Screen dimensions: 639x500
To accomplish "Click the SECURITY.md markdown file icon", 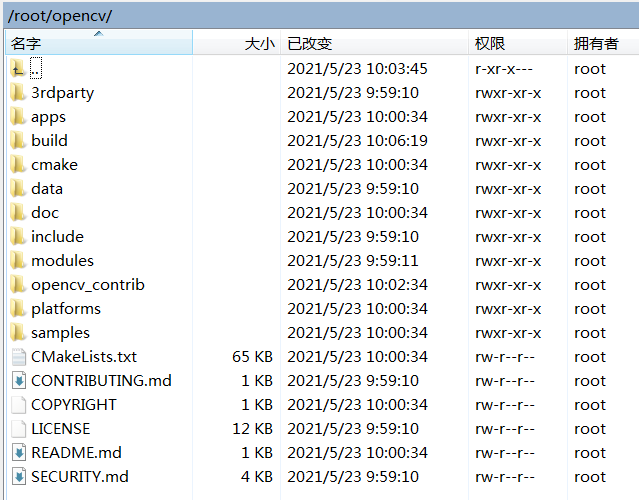I will tap(18, 477).
